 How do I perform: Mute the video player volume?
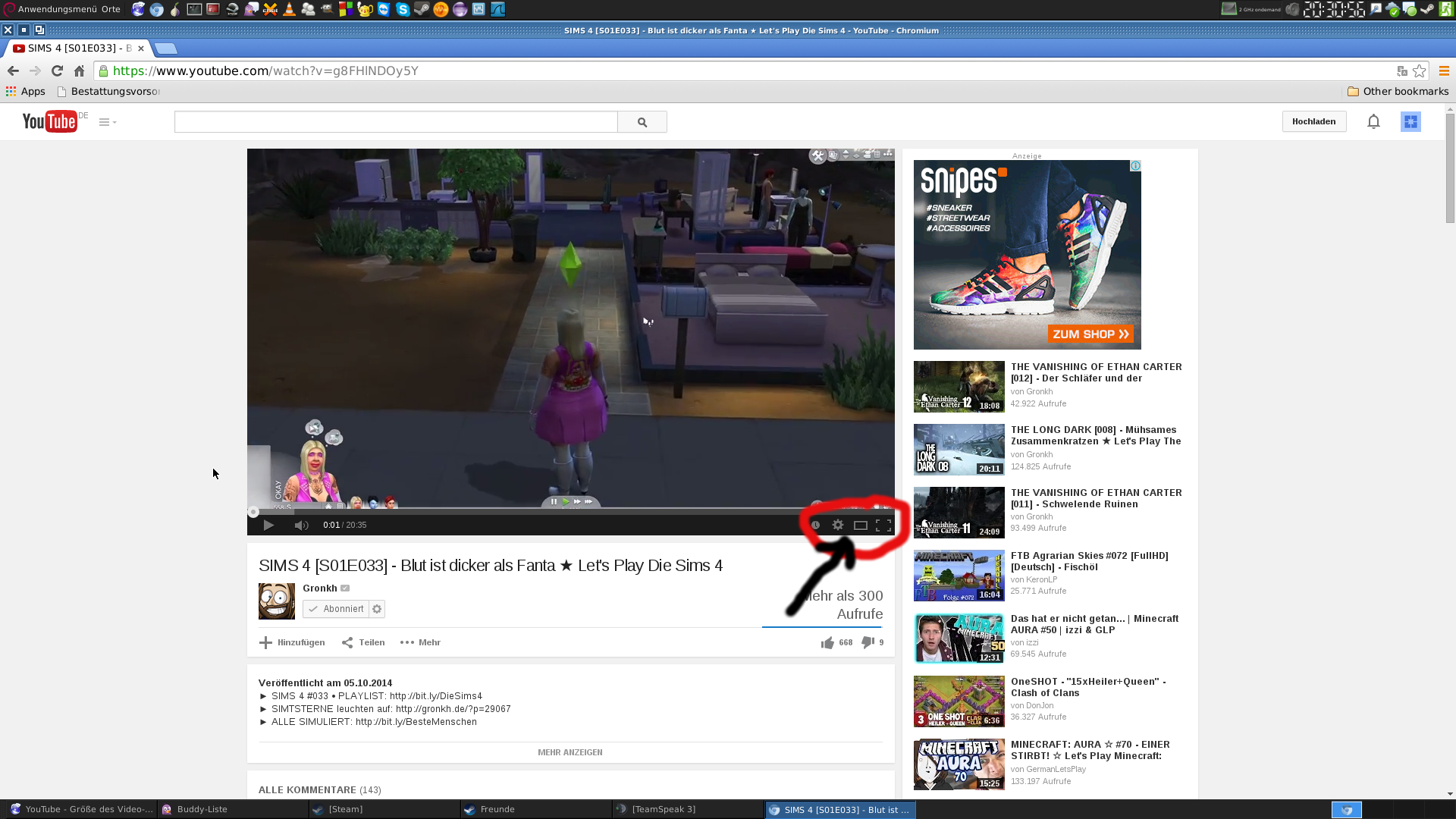click(x=301, y=525)
